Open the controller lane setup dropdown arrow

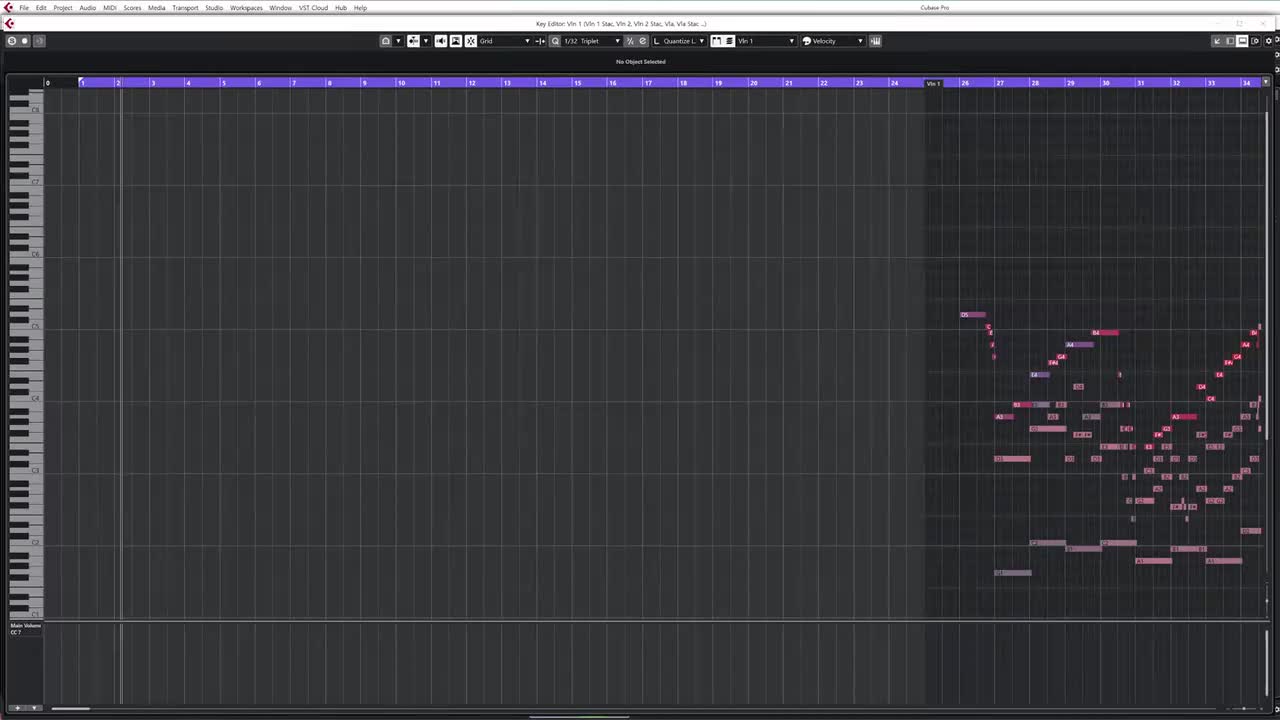pyautogui.click(x=35, y=708)
